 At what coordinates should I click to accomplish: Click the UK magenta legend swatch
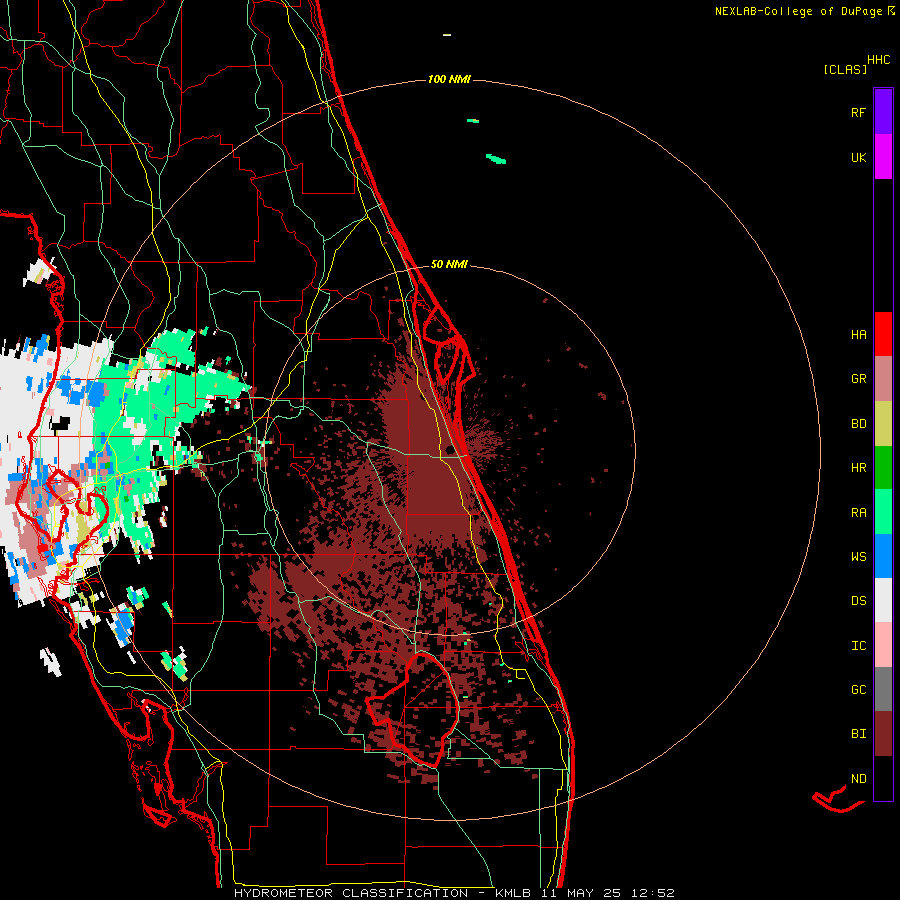point(883,156)
